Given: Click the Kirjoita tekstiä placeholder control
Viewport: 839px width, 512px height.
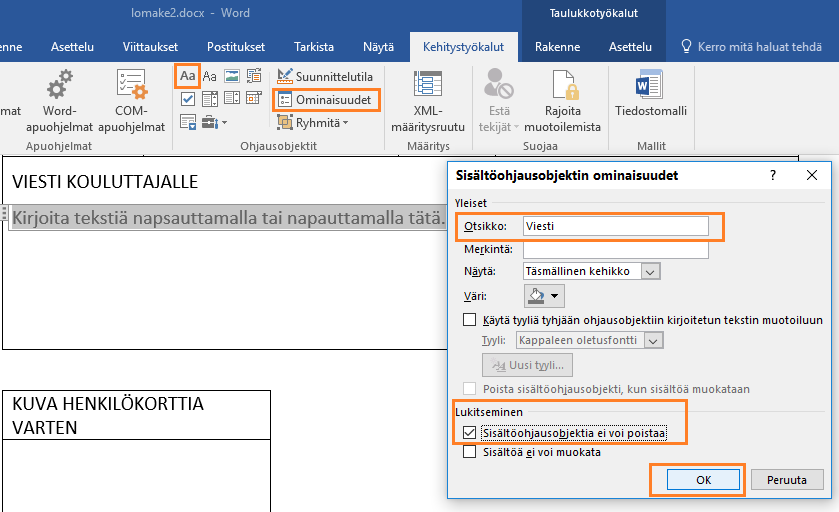Looking at the screenshot, I should (x=228, y=218).
